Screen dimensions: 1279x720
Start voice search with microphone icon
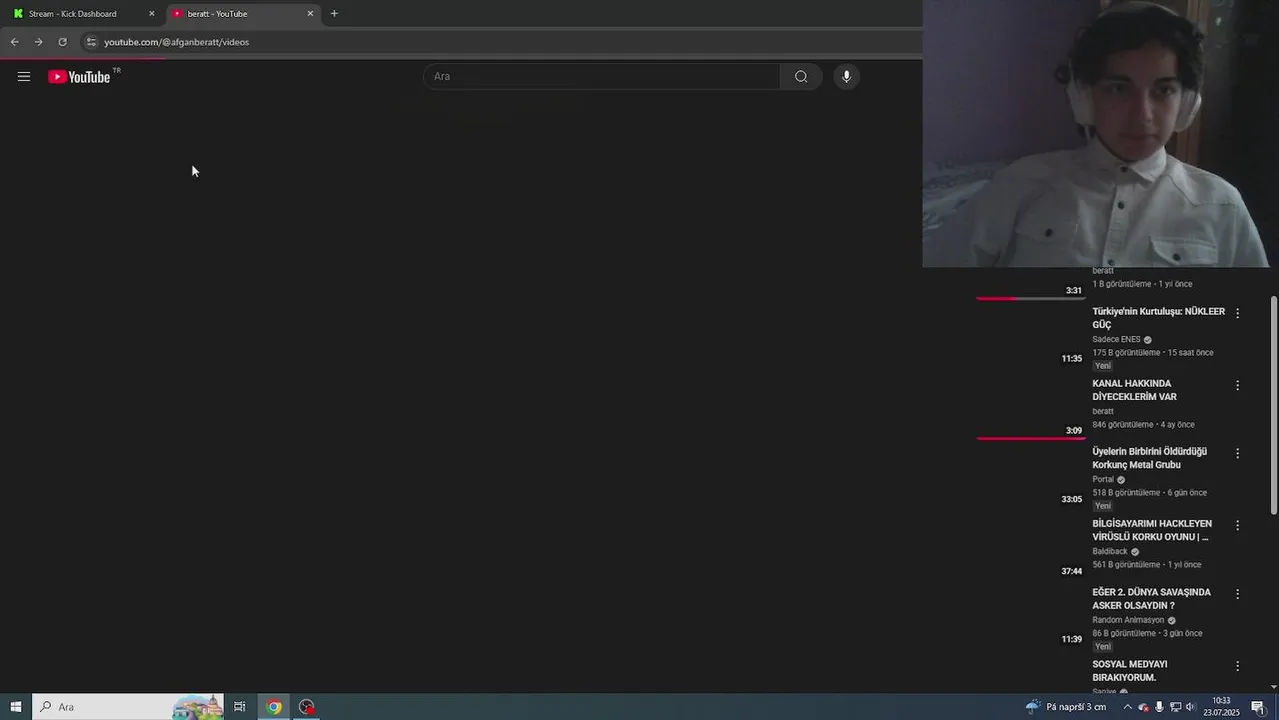[846, 77]
